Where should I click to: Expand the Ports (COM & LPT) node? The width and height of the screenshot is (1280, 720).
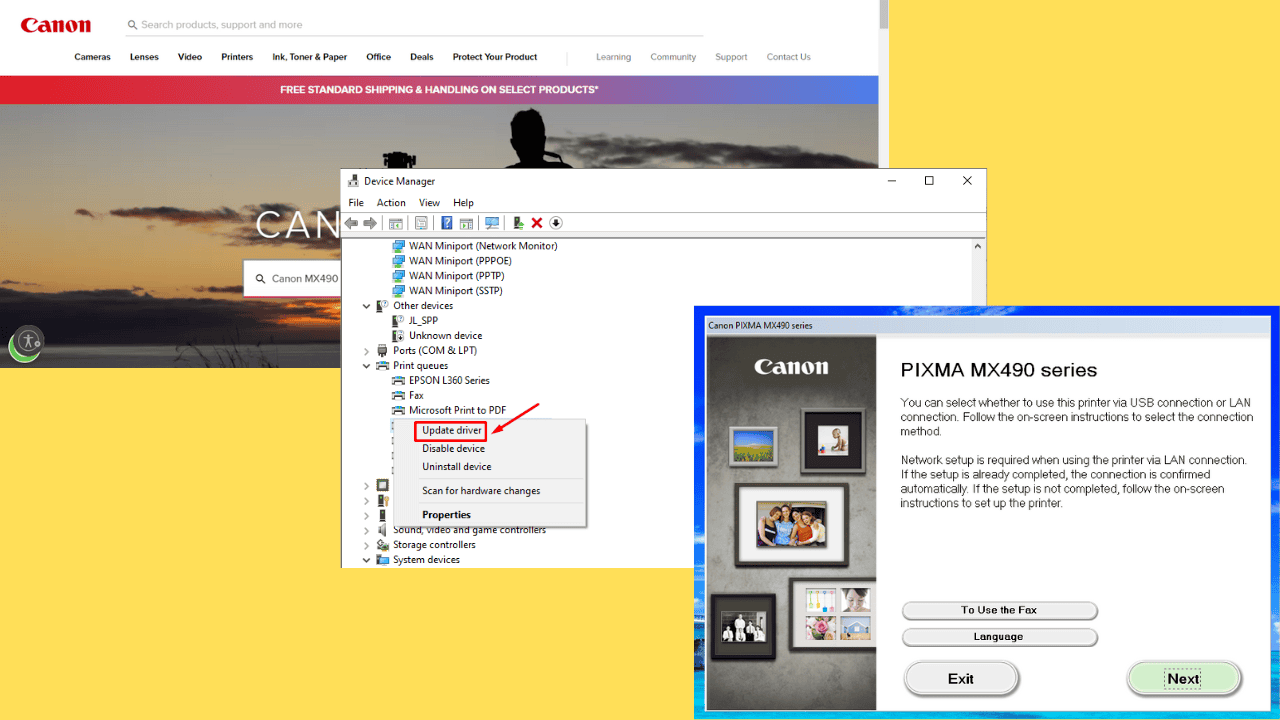[367, 351]
